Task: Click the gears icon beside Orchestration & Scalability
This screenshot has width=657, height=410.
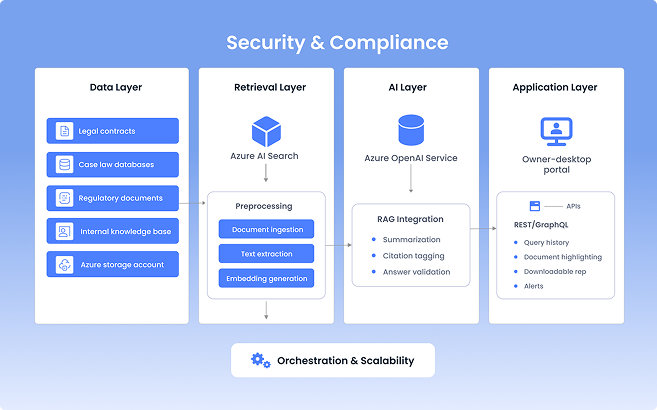Action: [x=261, y=360]
